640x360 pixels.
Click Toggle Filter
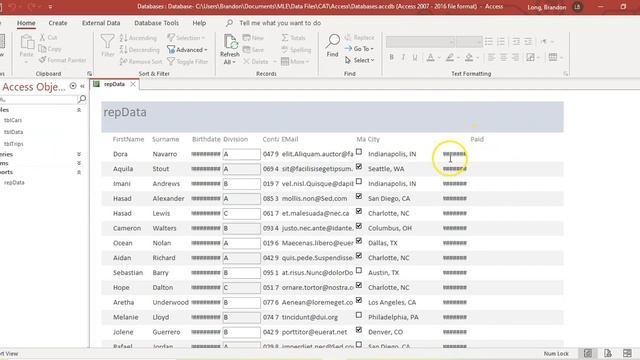pyautogui.click(x=188, y=62)
